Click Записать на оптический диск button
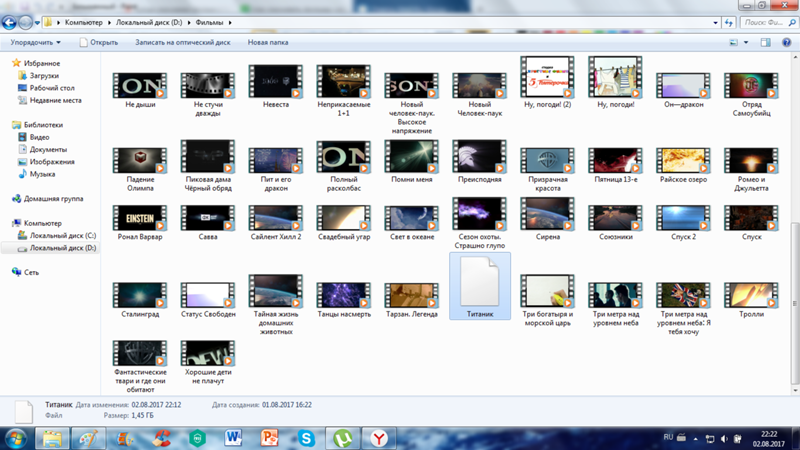The height and width of the screenshot is (450, 800). [183, 42]
